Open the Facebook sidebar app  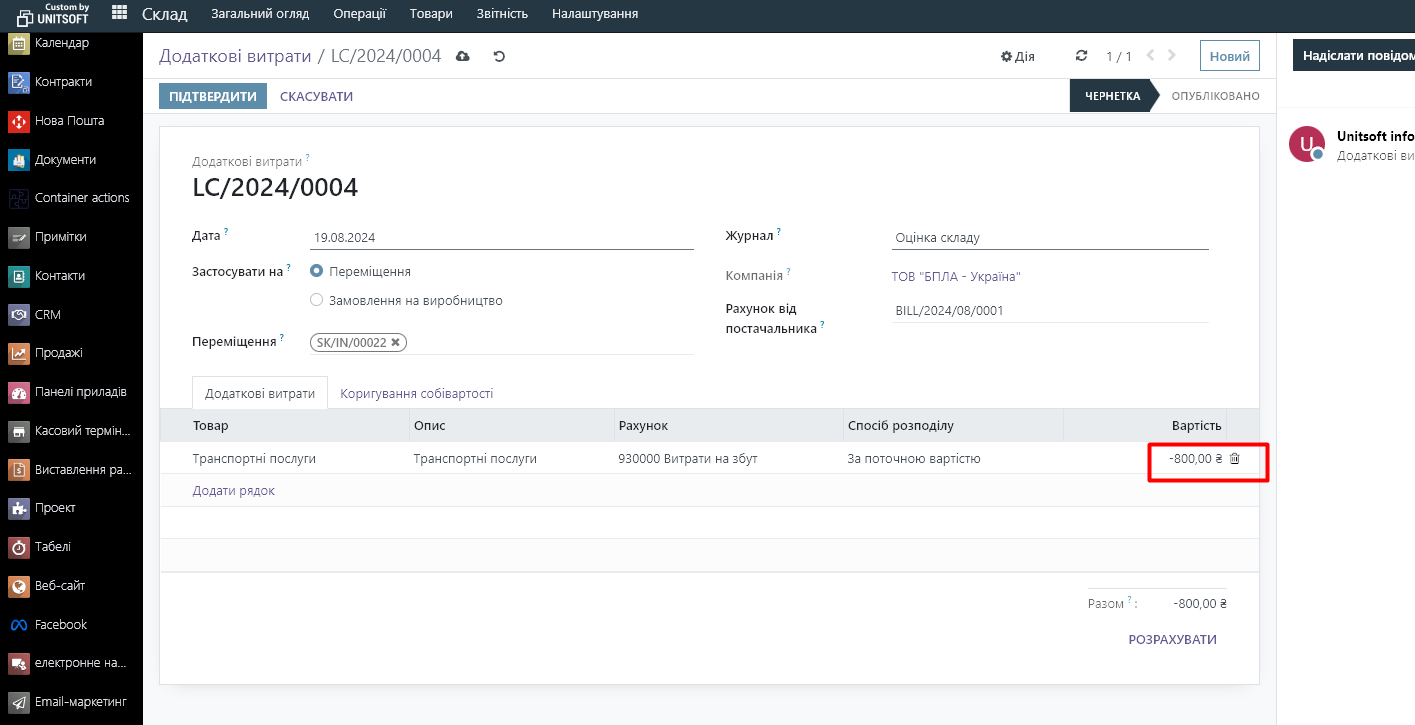click(19, 625)
